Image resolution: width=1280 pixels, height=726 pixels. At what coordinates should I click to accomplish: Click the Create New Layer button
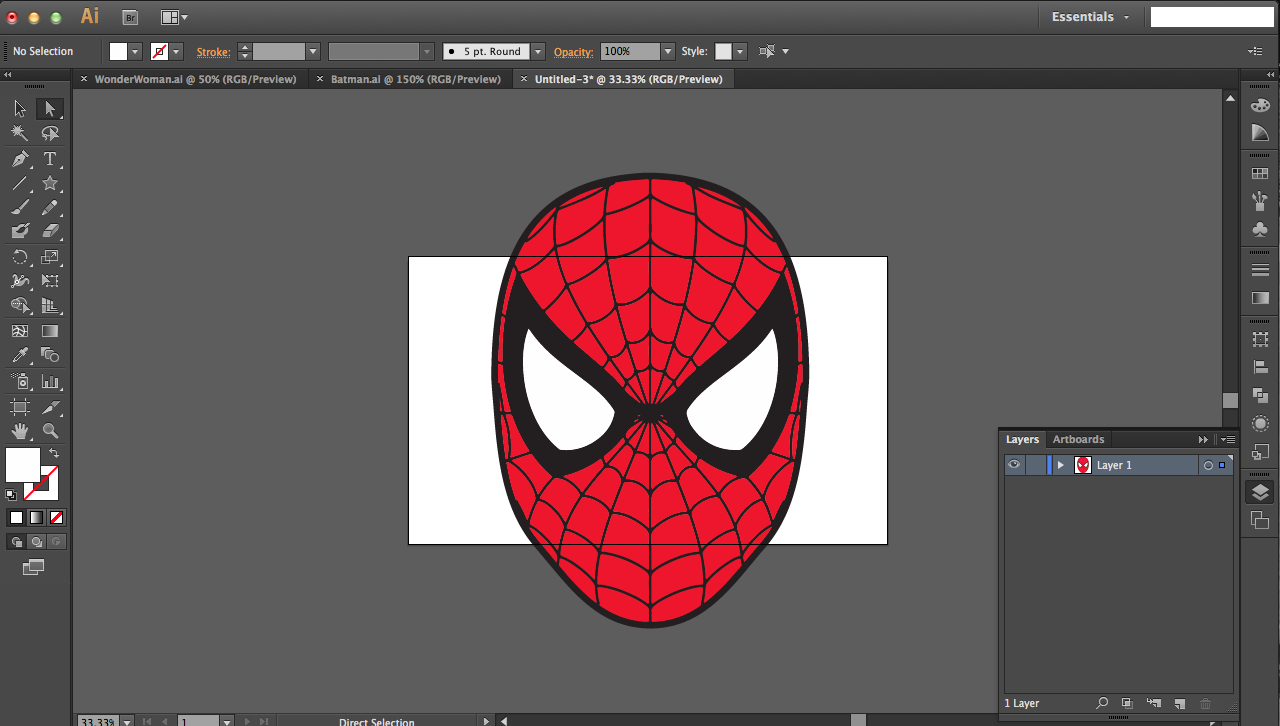point(1179,704)
